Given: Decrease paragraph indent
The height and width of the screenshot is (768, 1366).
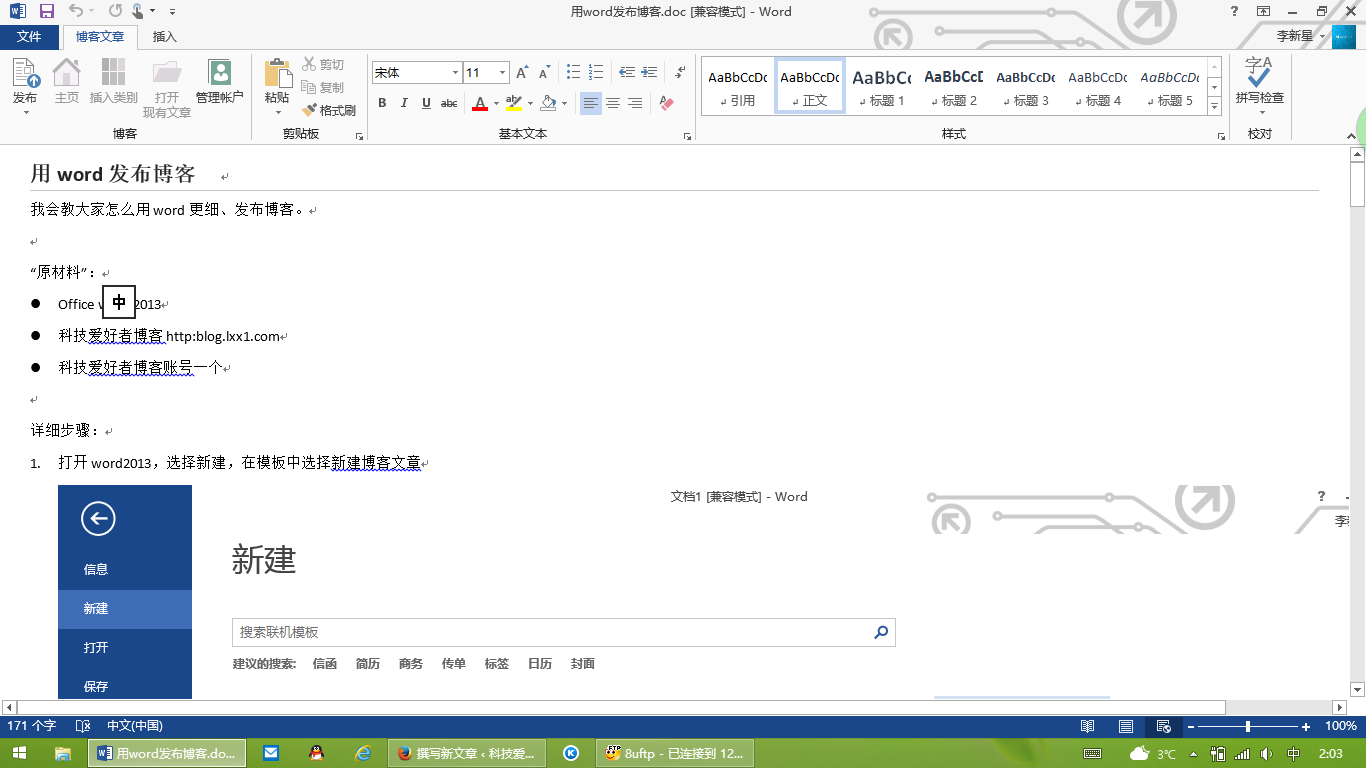Looking at the screenshot, I should tap(627, 72).
